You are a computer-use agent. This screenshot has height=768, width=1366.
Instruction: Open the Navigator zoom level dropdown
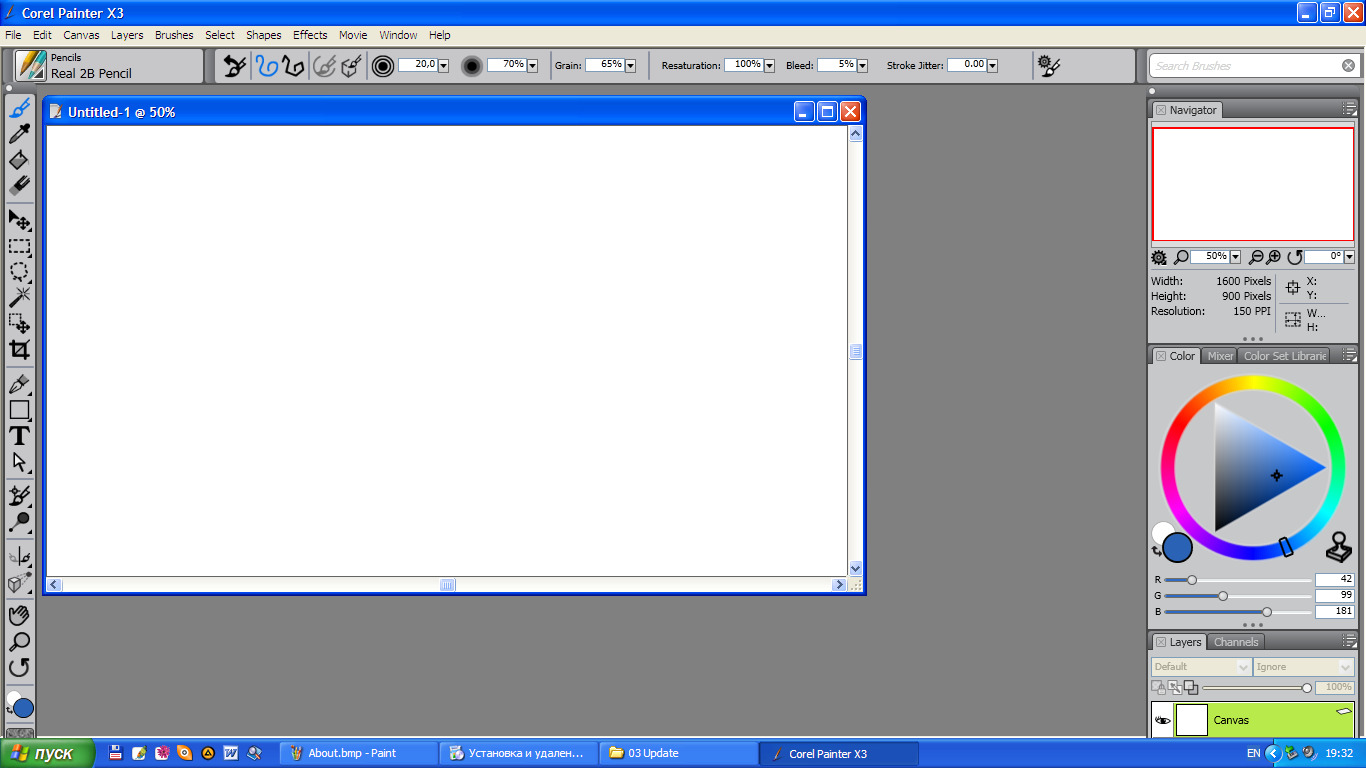[x=1235, y=257]
